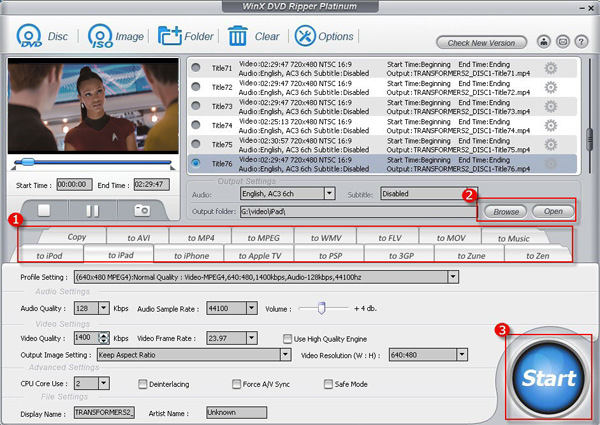Click the Start Time field

coord(74,184)
